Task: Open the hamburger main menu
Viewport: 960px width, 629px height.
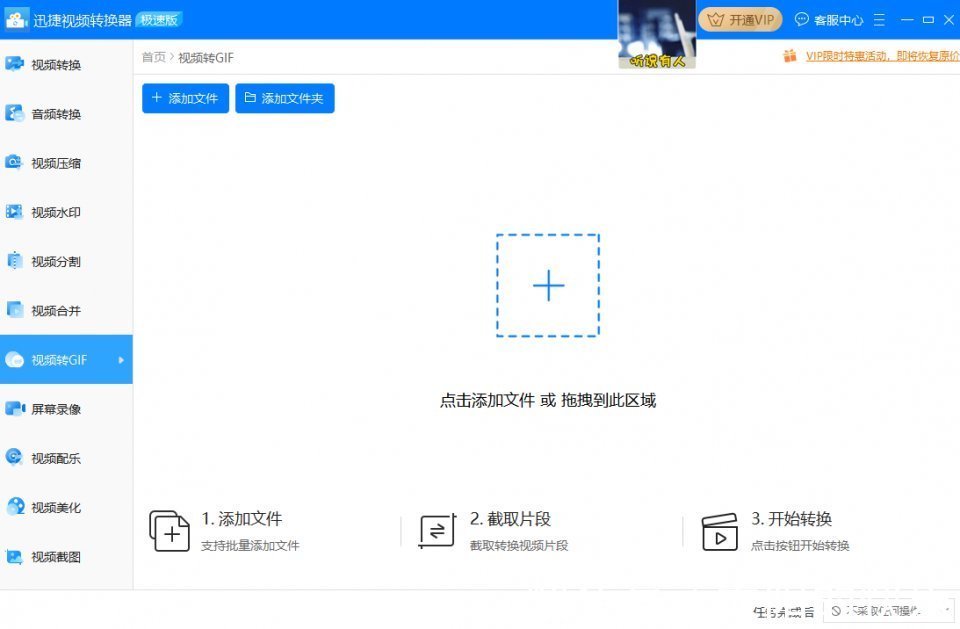Action: [878, 19]
